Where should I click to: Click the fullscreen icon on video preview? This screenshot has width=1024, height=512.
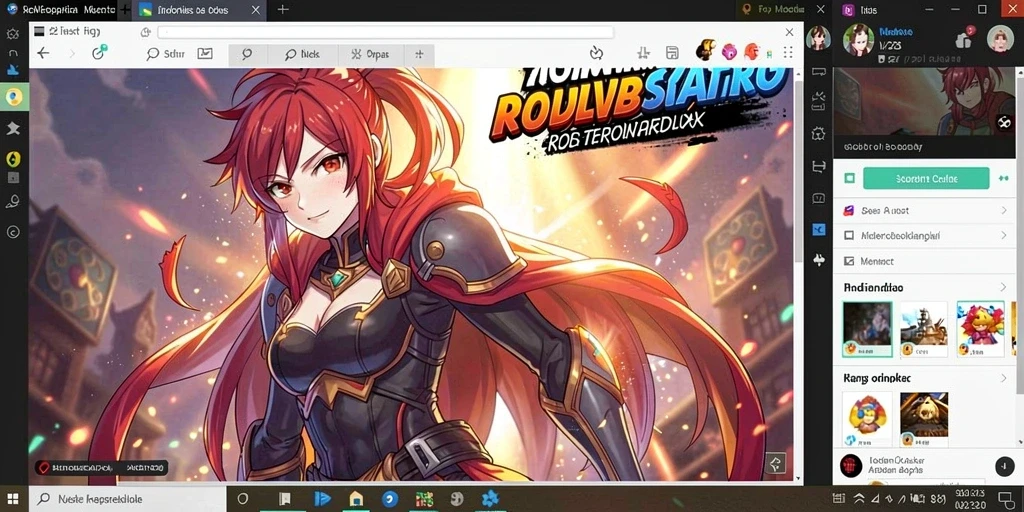[1004, 121]
